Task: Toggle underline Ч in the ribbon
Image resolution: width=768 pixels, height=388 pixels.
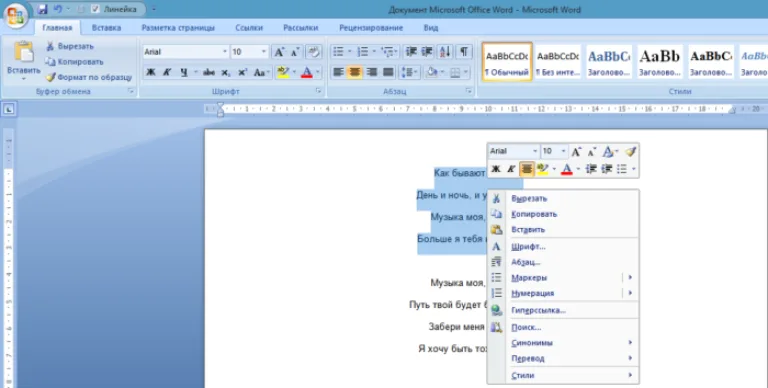Action: 184,73
